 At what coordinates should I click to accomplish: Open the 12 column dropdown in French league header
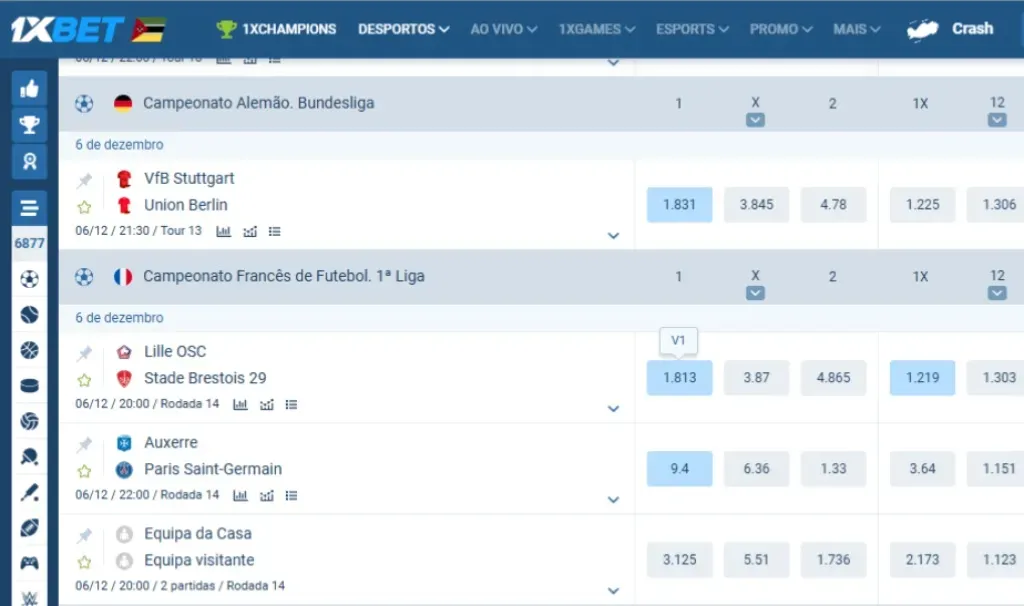996,292
